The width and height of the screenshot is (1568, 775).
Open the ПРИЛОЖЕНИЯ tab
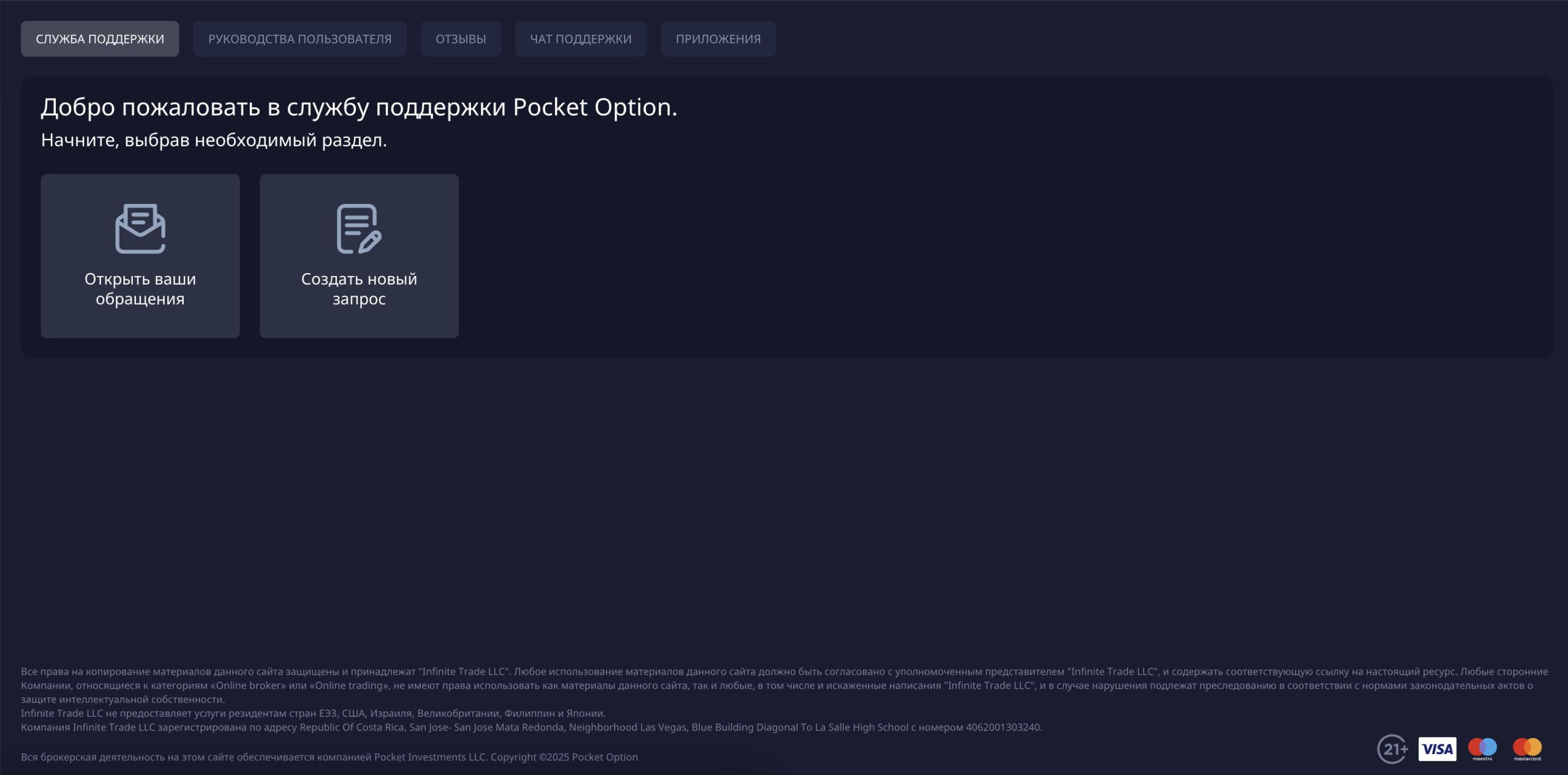[x=717, y=39]
